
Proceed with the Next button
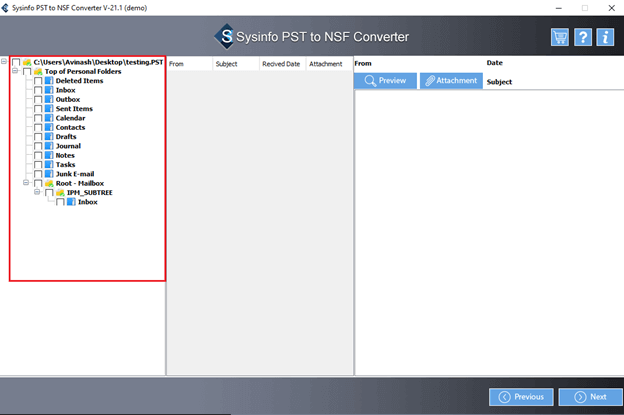click(x=591, y=397)
